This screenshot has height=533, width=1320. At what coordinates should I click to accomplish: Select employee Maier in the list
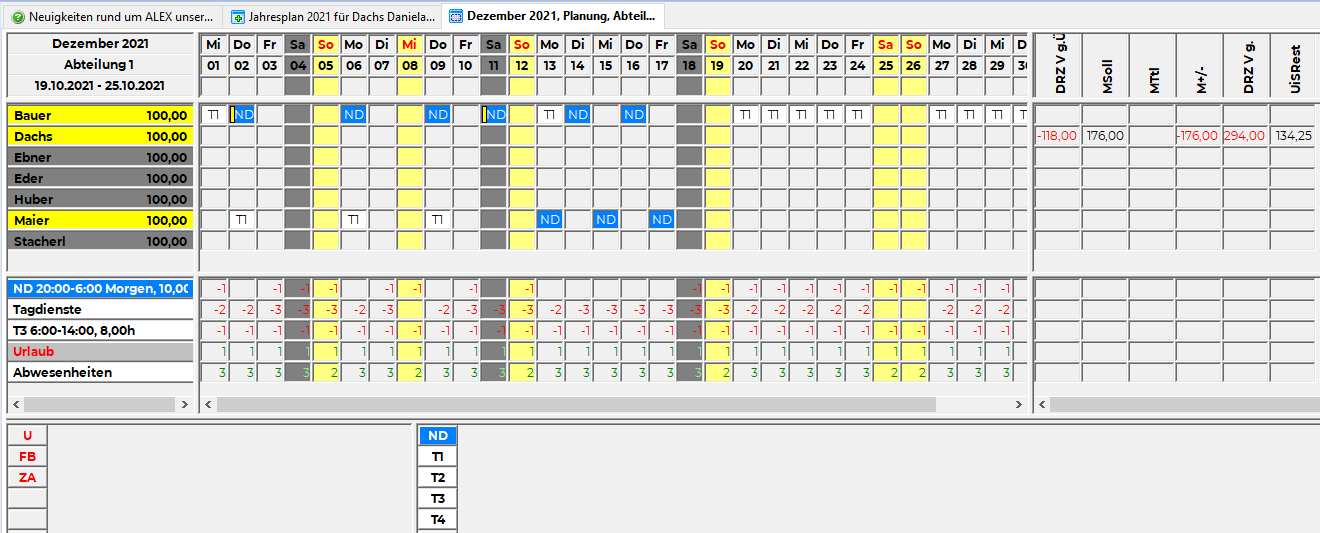coord(100,220)
